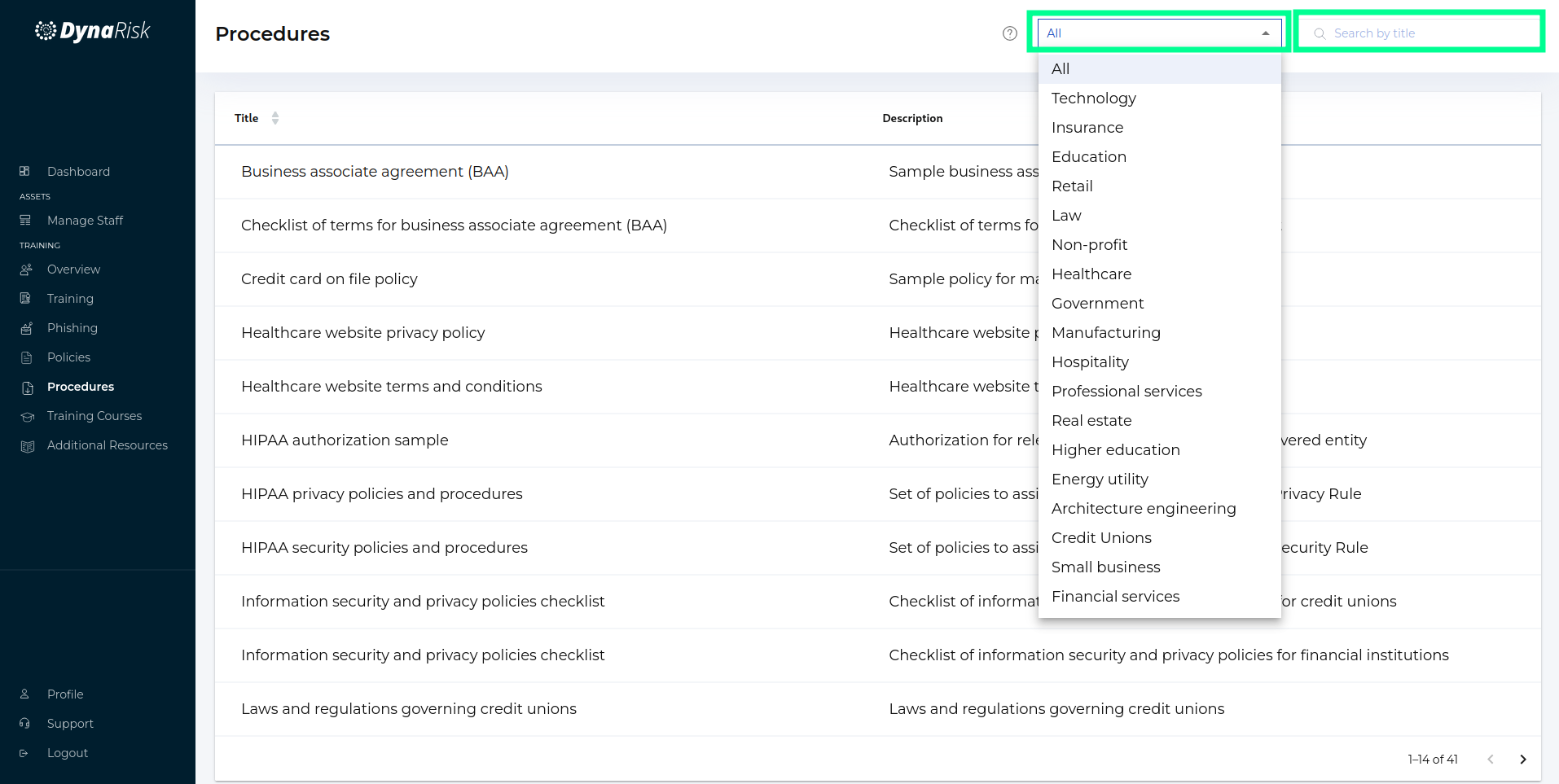Open the help question mark icon
This screenshot has width=1559, height=784.
point(1010,33)
